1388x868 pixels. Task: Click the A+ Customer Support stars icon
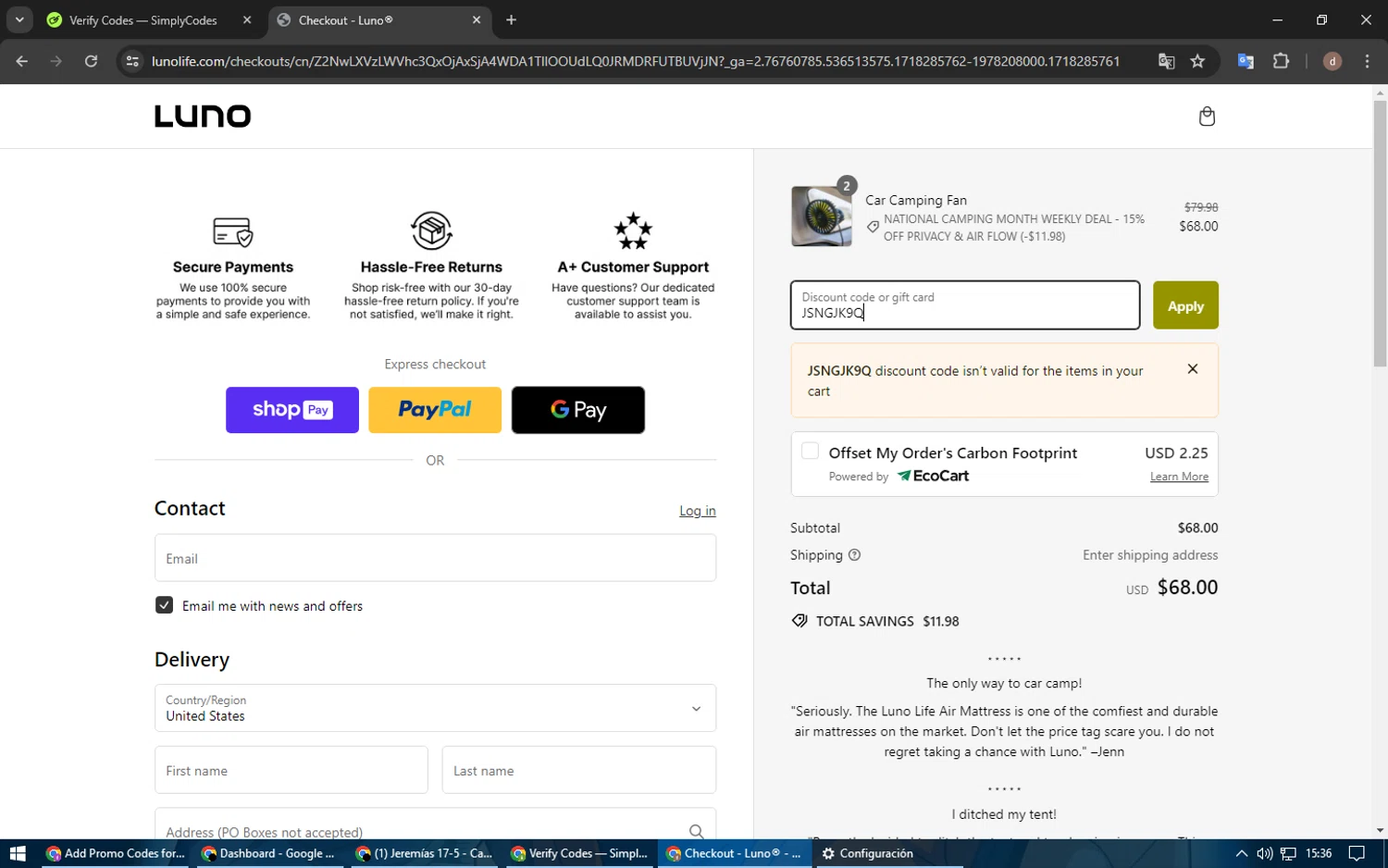tap(633, 230)
